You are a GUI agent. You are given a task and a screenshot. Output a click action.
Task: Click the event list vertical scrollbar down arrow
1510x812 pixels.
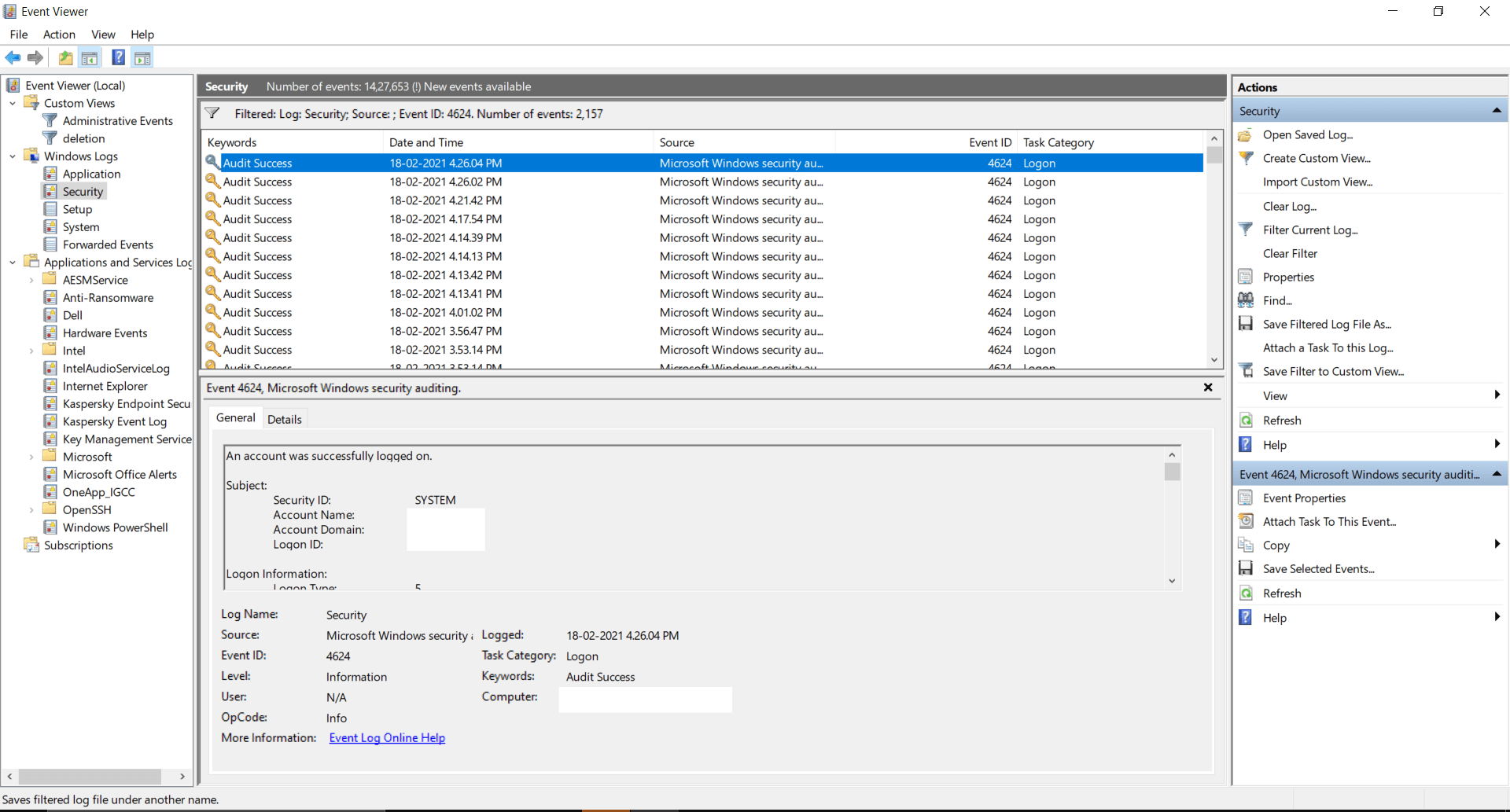click(1214, 360)
